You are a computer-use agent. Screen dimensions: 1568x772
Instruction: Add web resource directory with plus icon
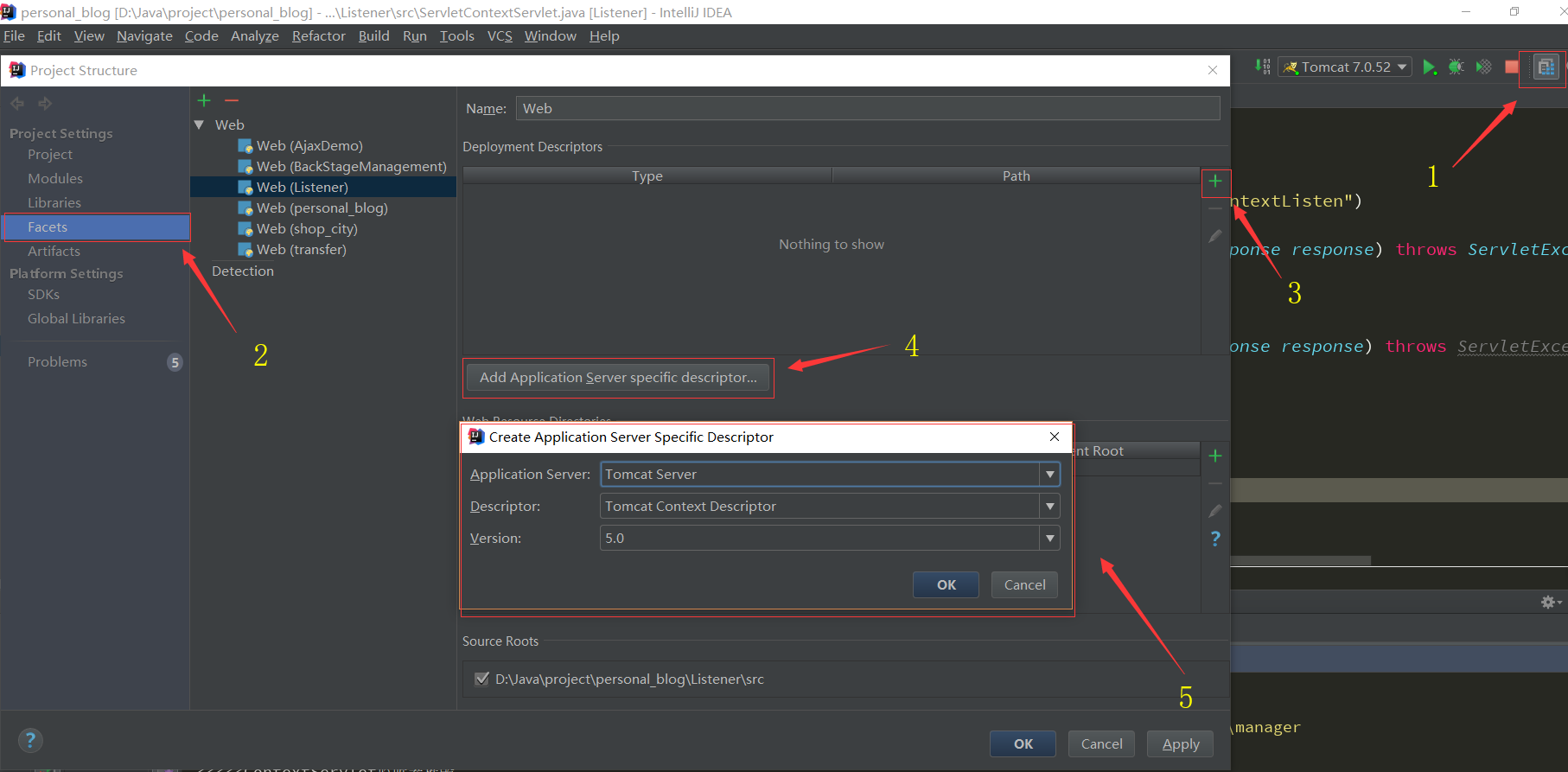click(x=1215, y=456)
